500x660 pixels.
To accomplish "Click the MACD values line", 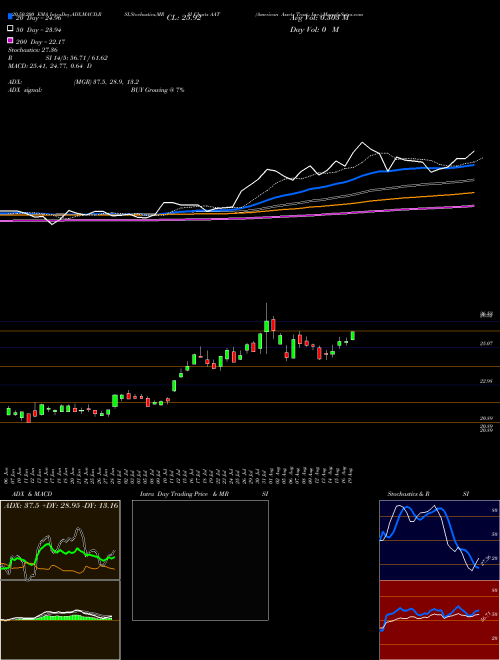I will [50, 66].
